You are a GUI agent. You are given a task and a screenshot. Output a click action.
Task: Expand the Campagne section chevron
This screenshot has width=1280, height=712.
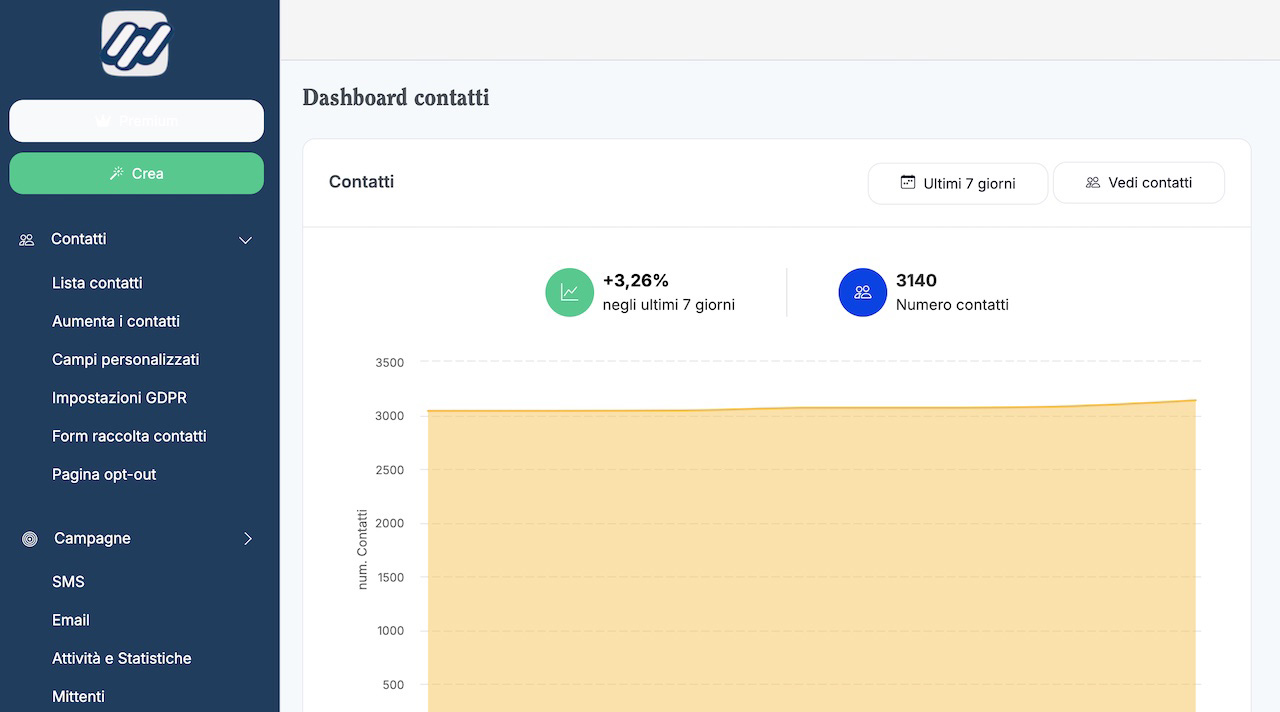coord(248,539)
